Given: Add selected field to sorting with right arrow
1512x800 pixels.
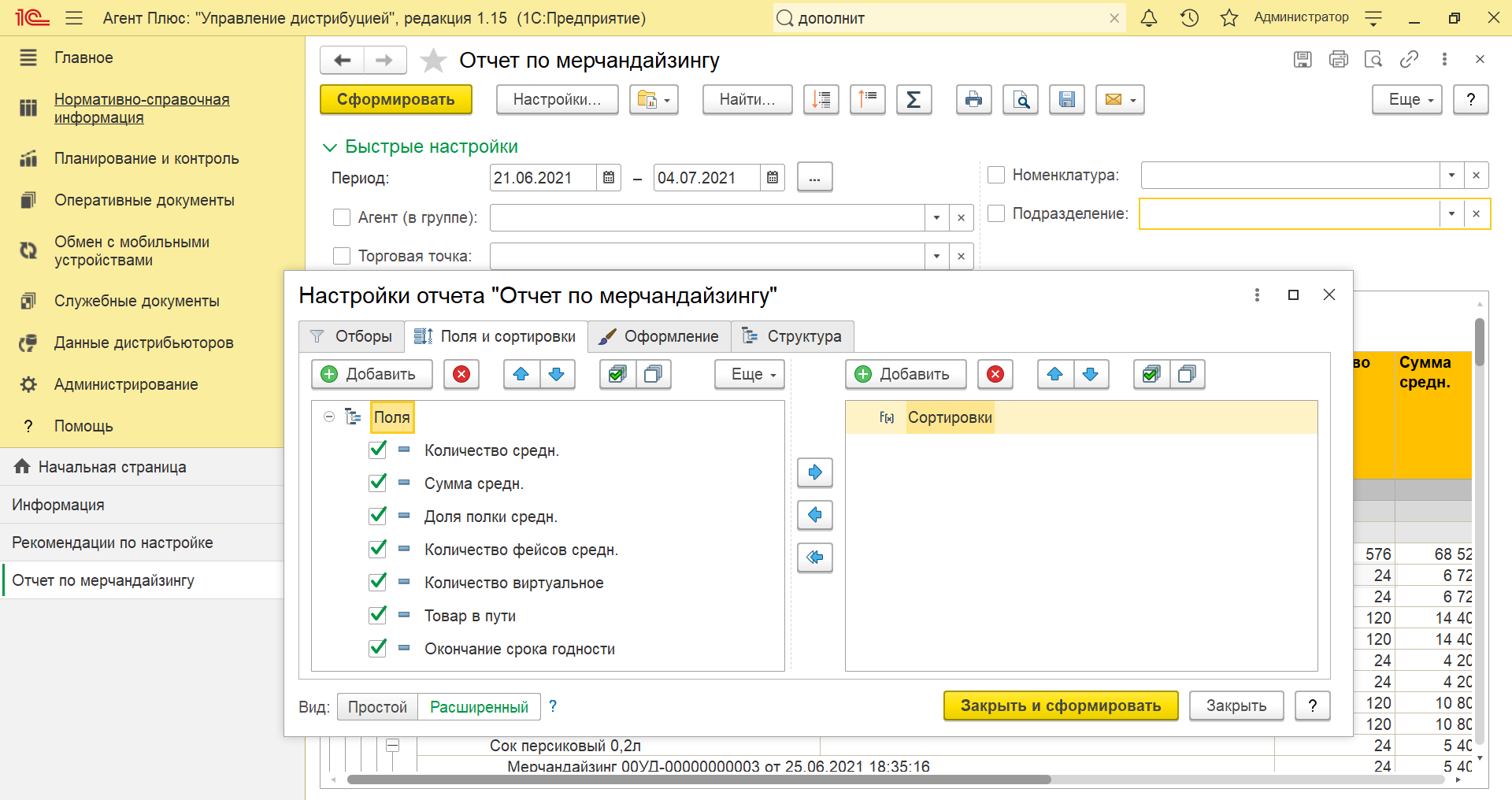Looking at the screenshot, I should click(x=815, y=472).
